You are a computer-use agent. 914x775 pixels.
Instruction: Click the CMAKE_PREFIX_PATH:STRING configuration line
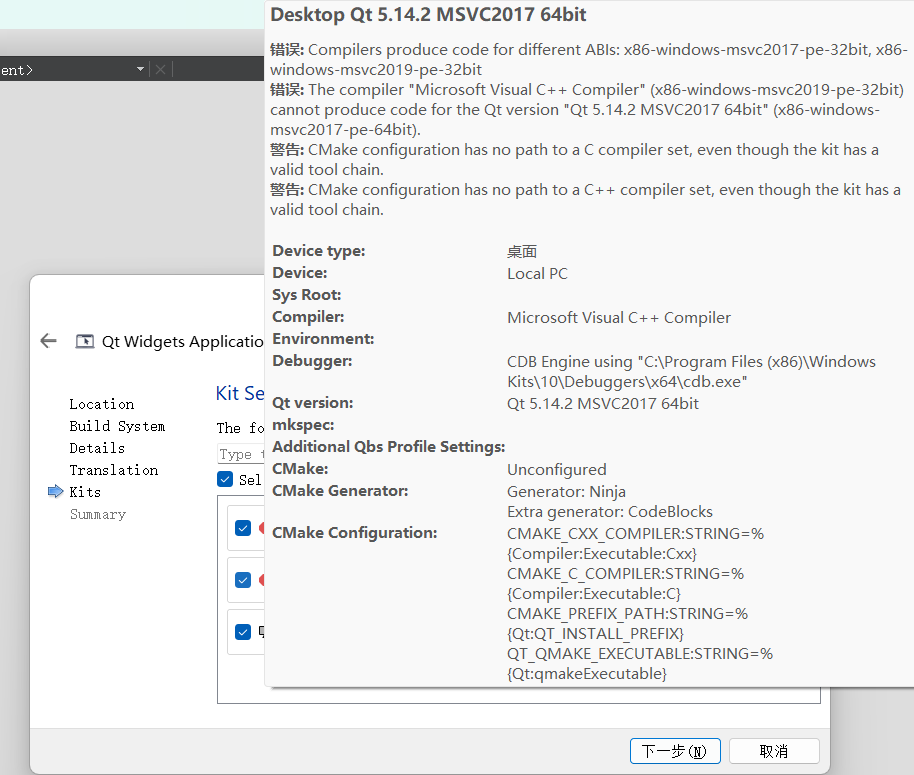[x=627, y=623]
